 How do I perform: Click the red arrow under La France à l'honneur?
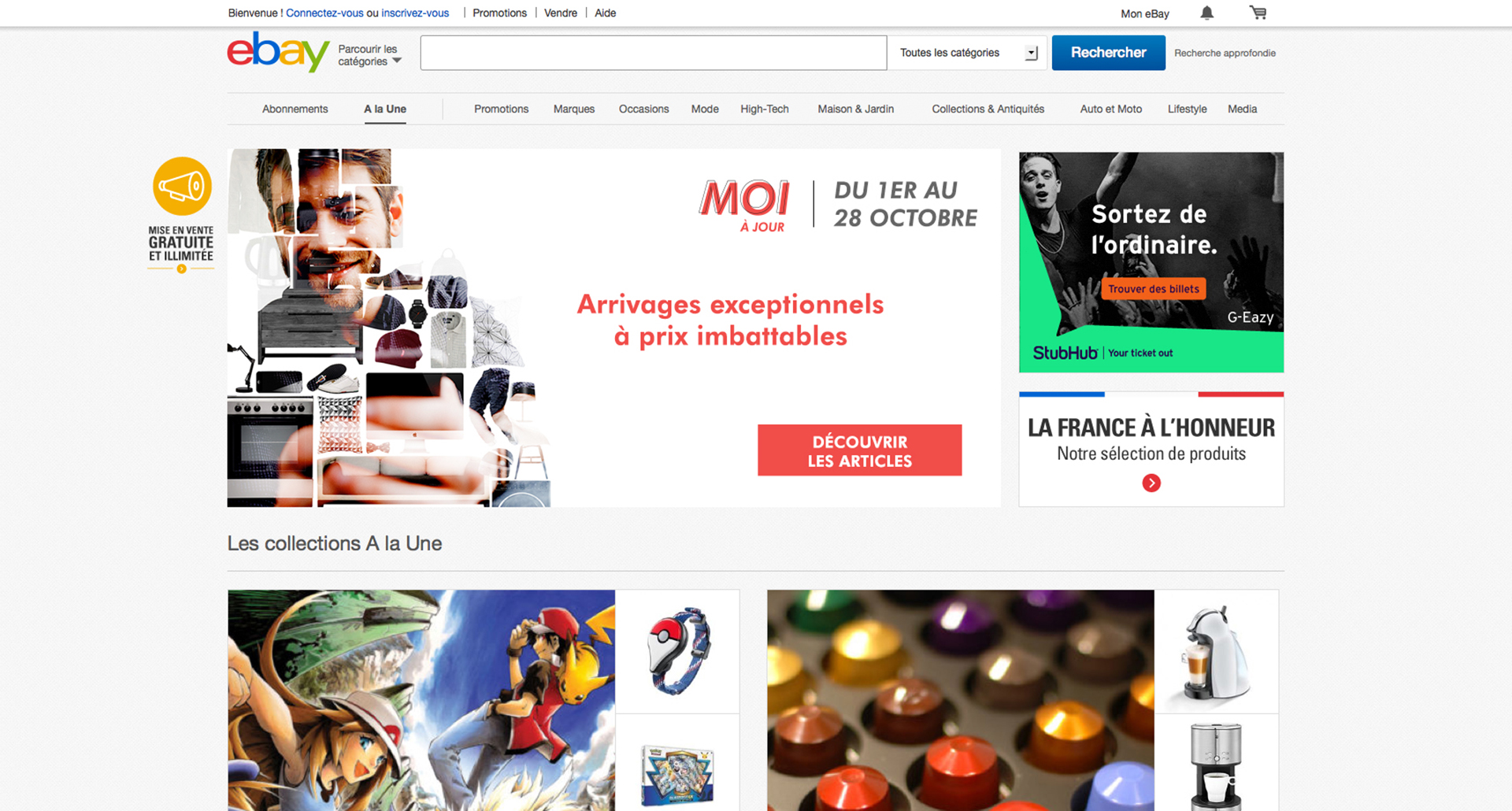tap(1151, 483)
